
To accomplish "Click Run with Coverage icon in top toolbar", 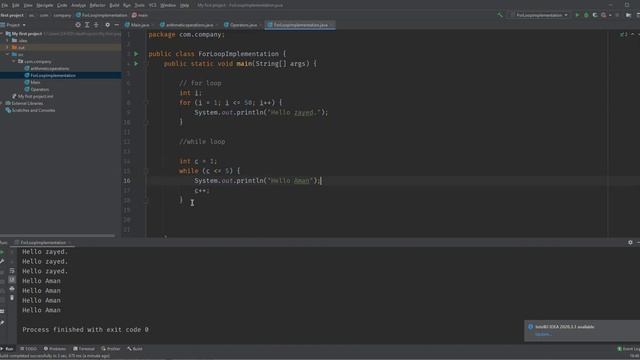I will click(595, 15).
